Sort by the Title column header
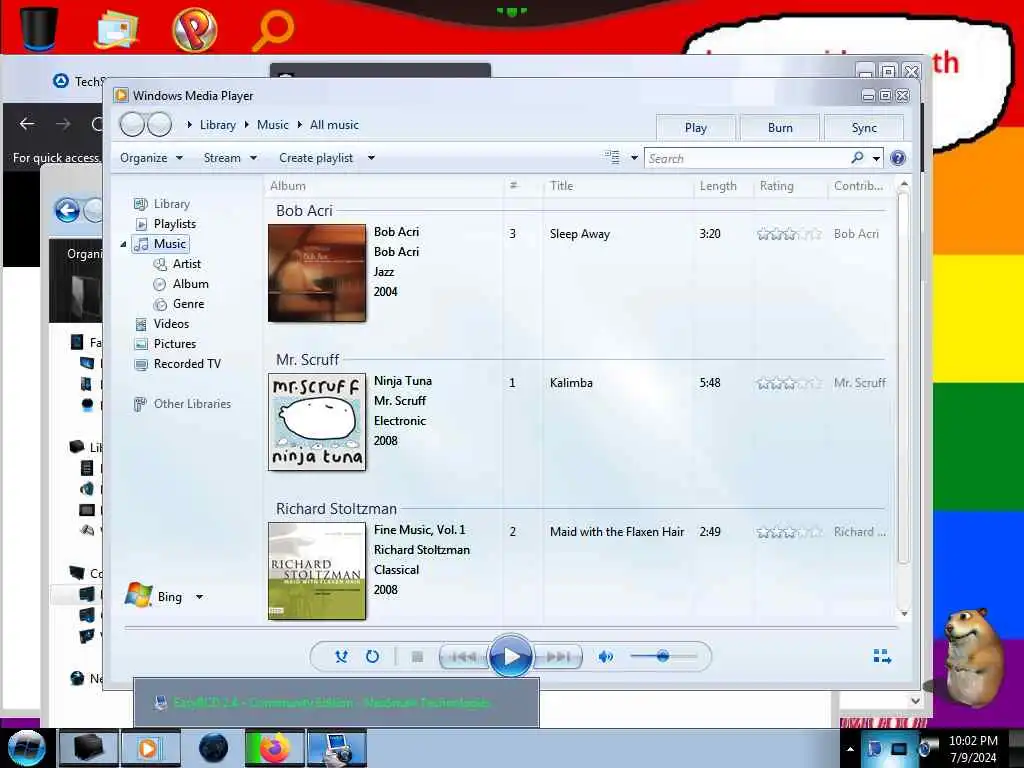Screen dimensions: 1024x768 [x=561, y=186]
